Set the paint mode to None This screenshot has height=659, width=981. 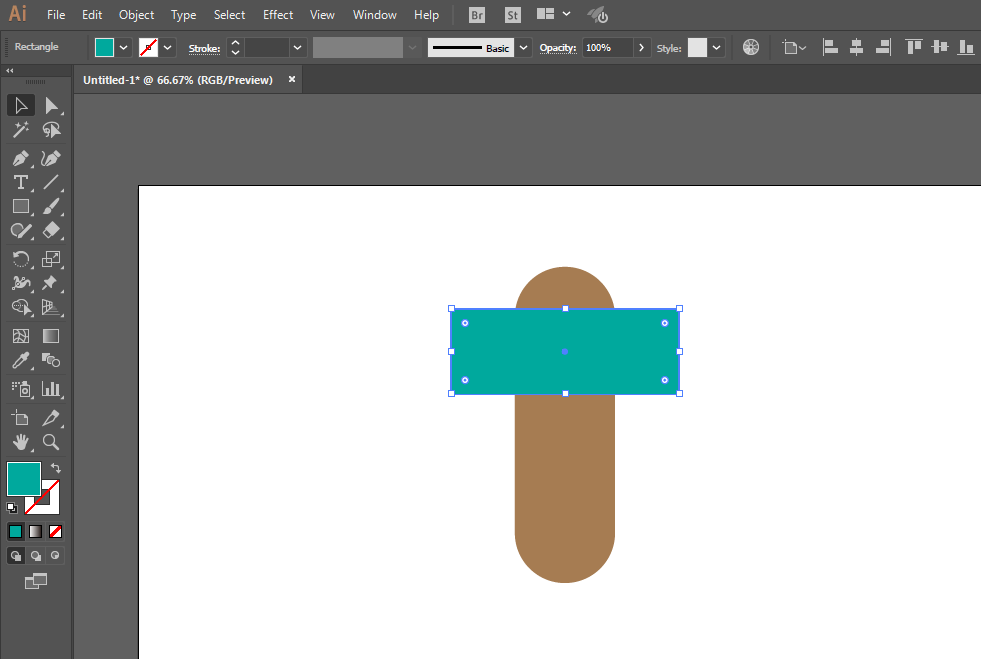56,531
